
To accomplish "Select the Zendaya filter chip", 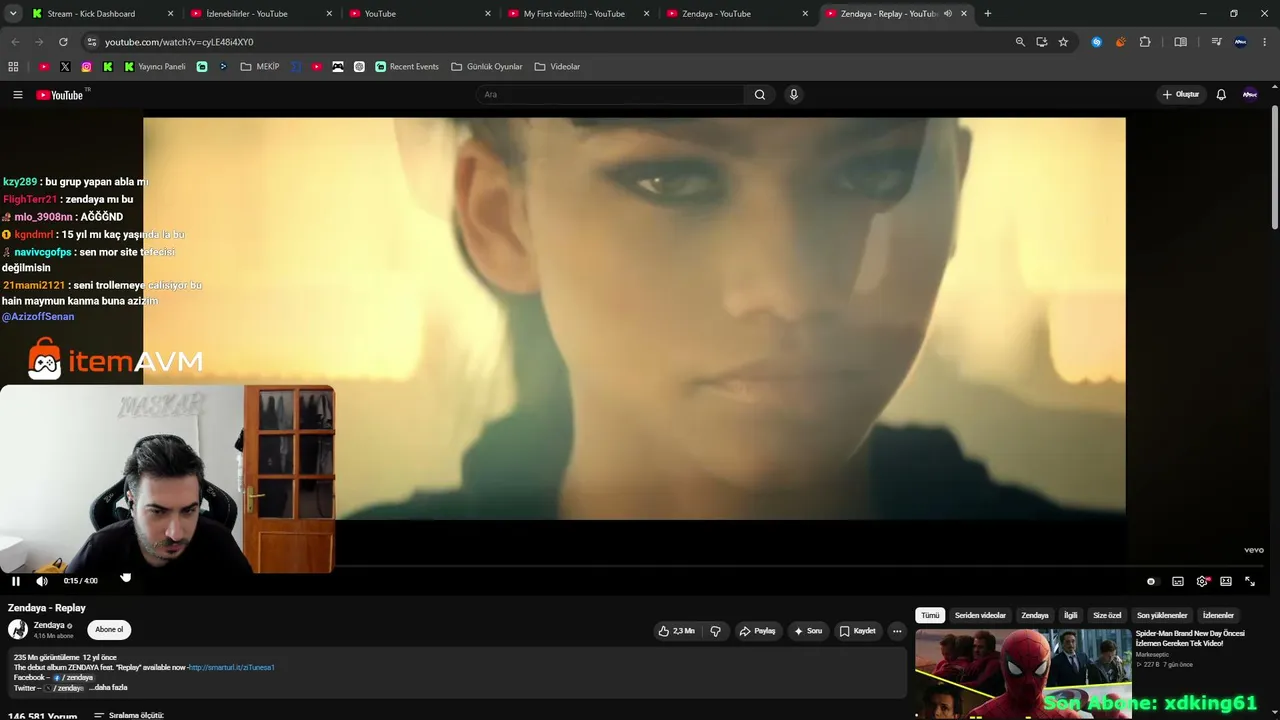I will pos(1035,615).
